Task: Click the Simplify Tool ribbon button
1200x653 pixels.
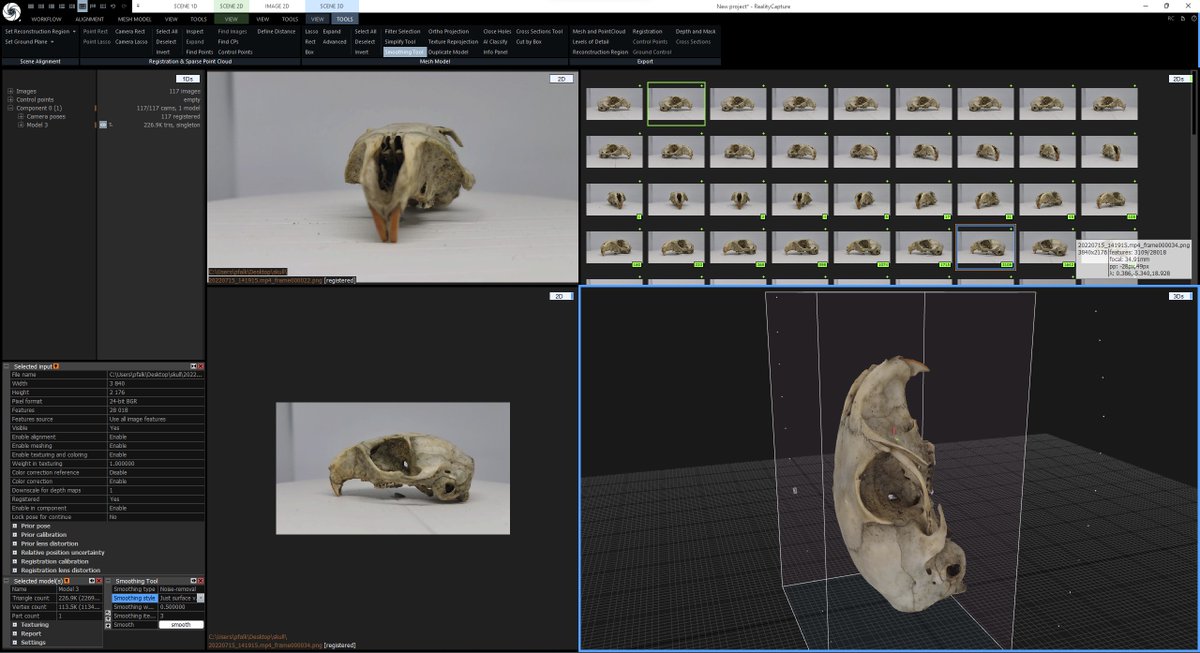Action: point(402,42)
